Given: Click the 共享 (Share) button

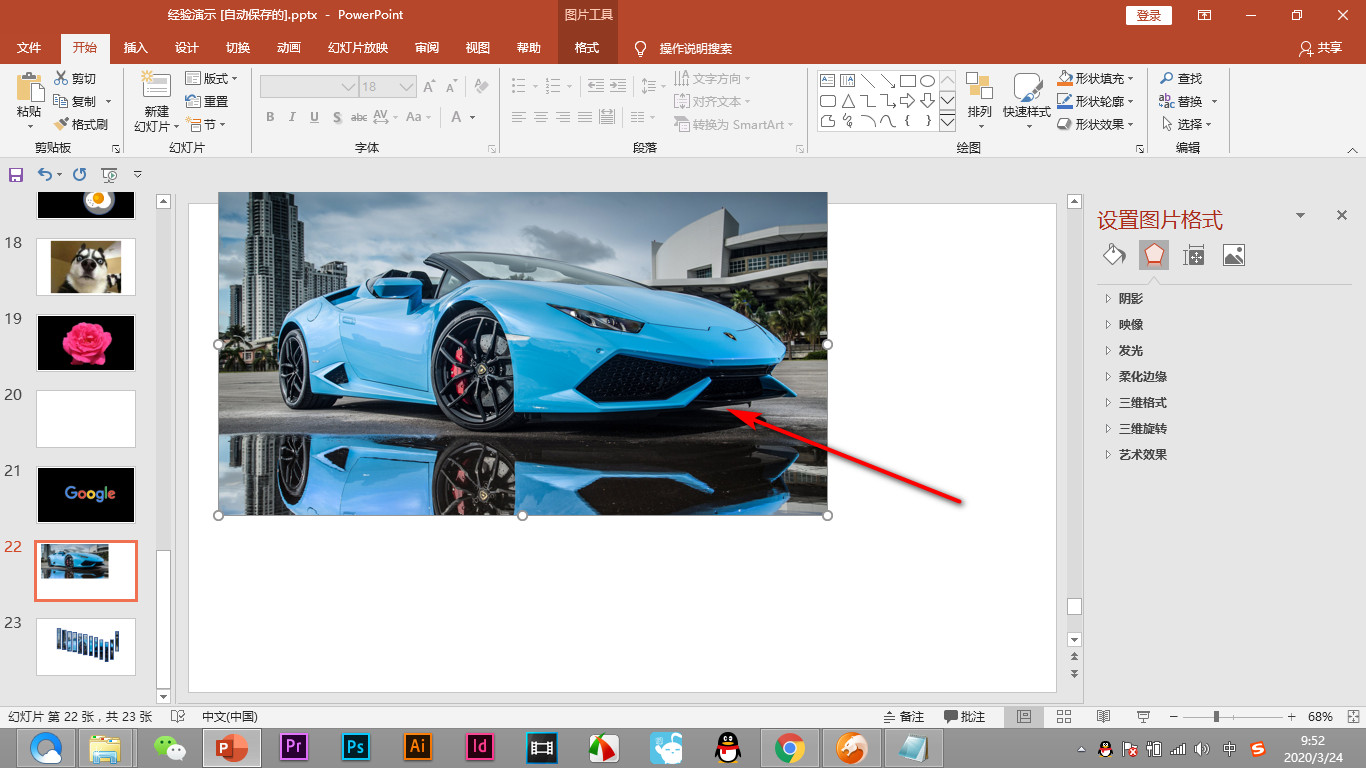Looking at the screenshot, I should [1320, 48].
